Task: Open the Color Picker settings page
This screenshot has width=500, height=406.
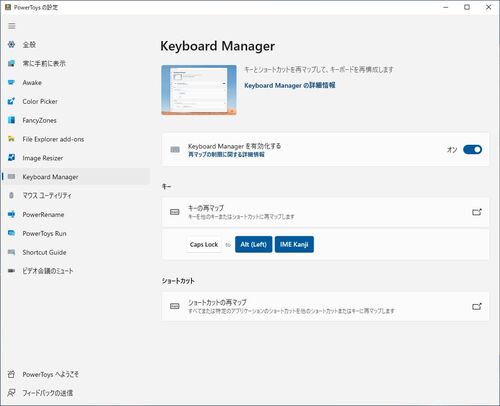Action: click(x=76, y=101)
